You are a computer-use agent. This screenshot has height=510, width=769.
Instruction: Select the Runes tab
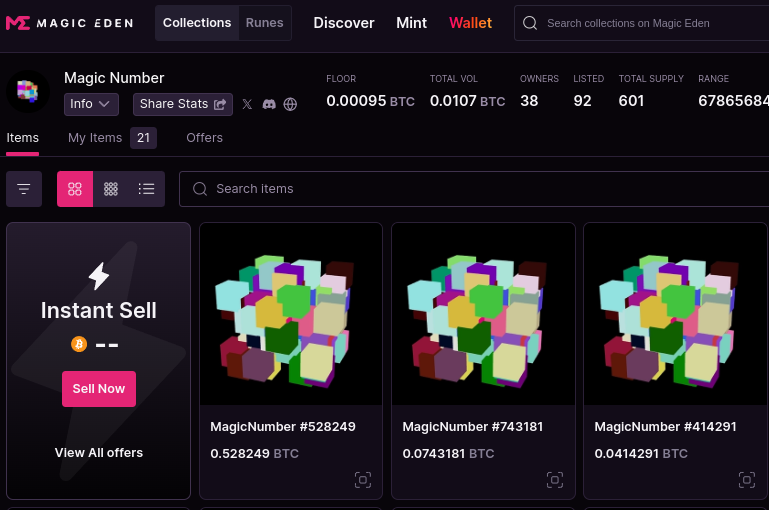pos(264,23)
